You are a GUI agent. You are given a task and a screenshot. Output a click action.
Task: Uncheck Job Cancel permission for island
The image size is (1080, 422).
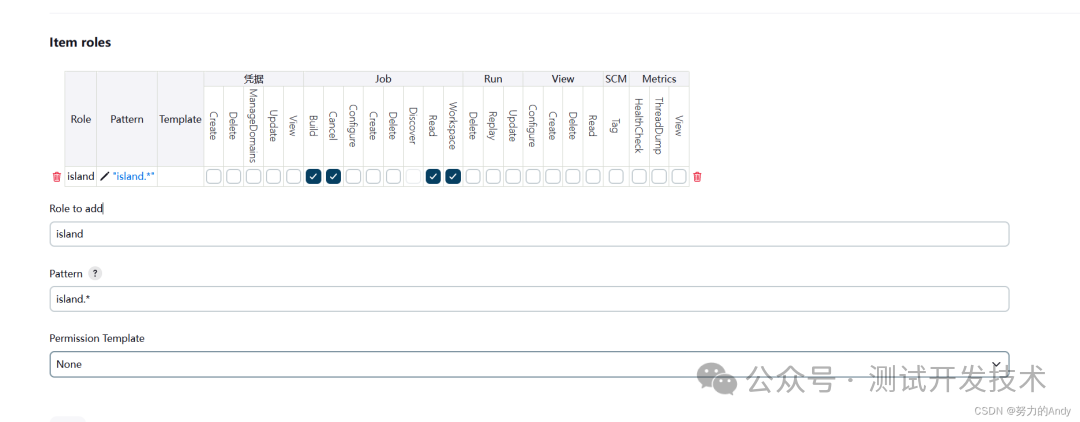(x=333, y=176)
